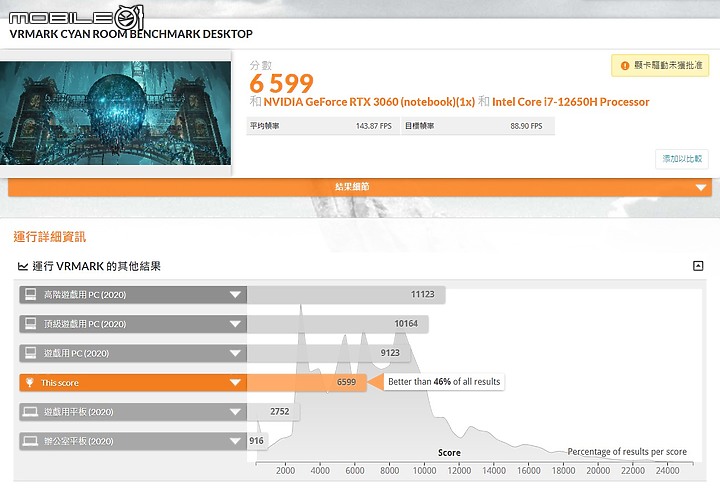Viewport: 720px width, 490px height.
Task: Click the chart icon beside VRMARK results heading
Action: [x=22, y=266]
